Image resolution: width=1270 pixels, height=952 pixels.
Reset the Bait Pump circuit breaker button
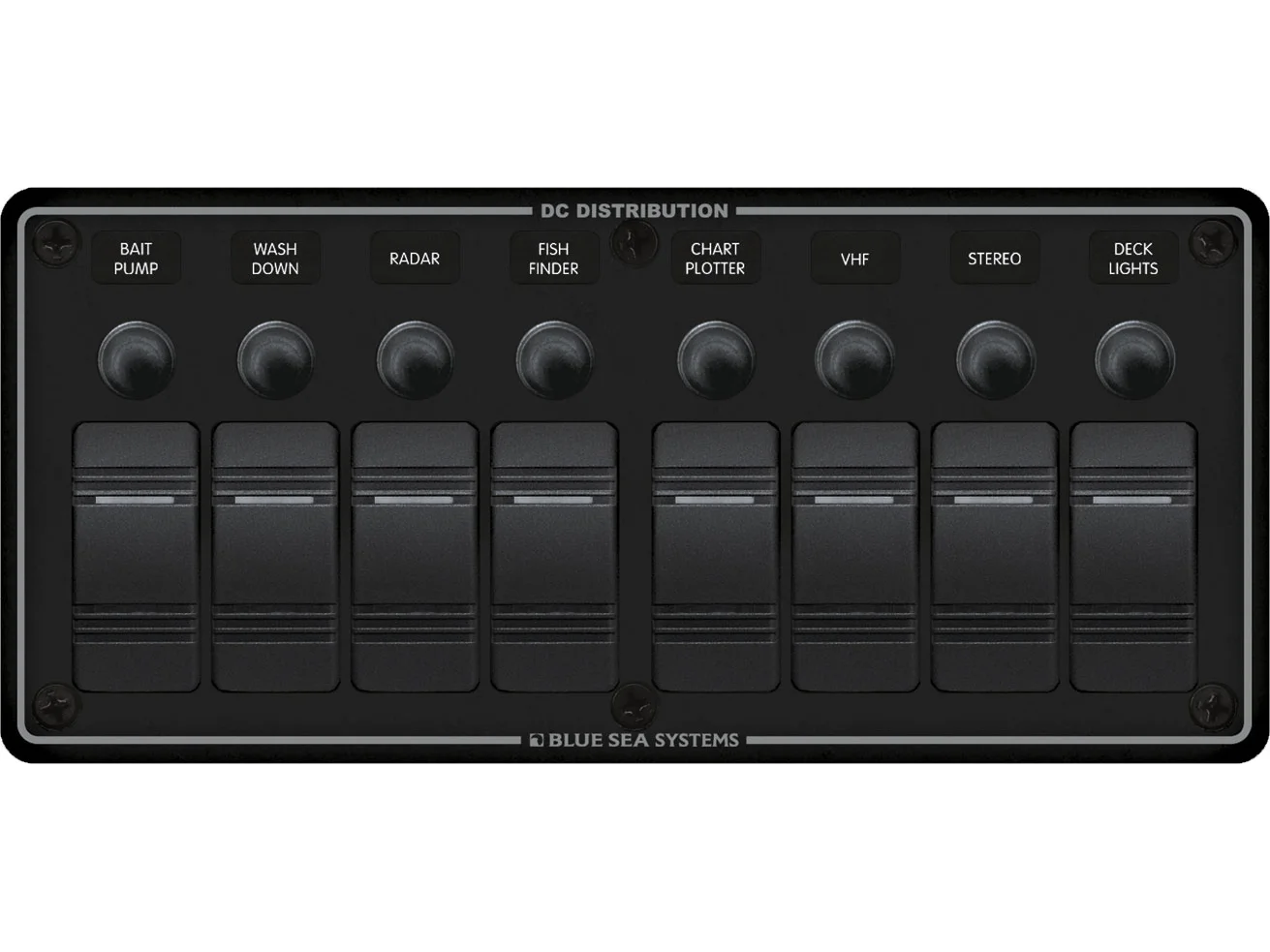click(136, 358)
